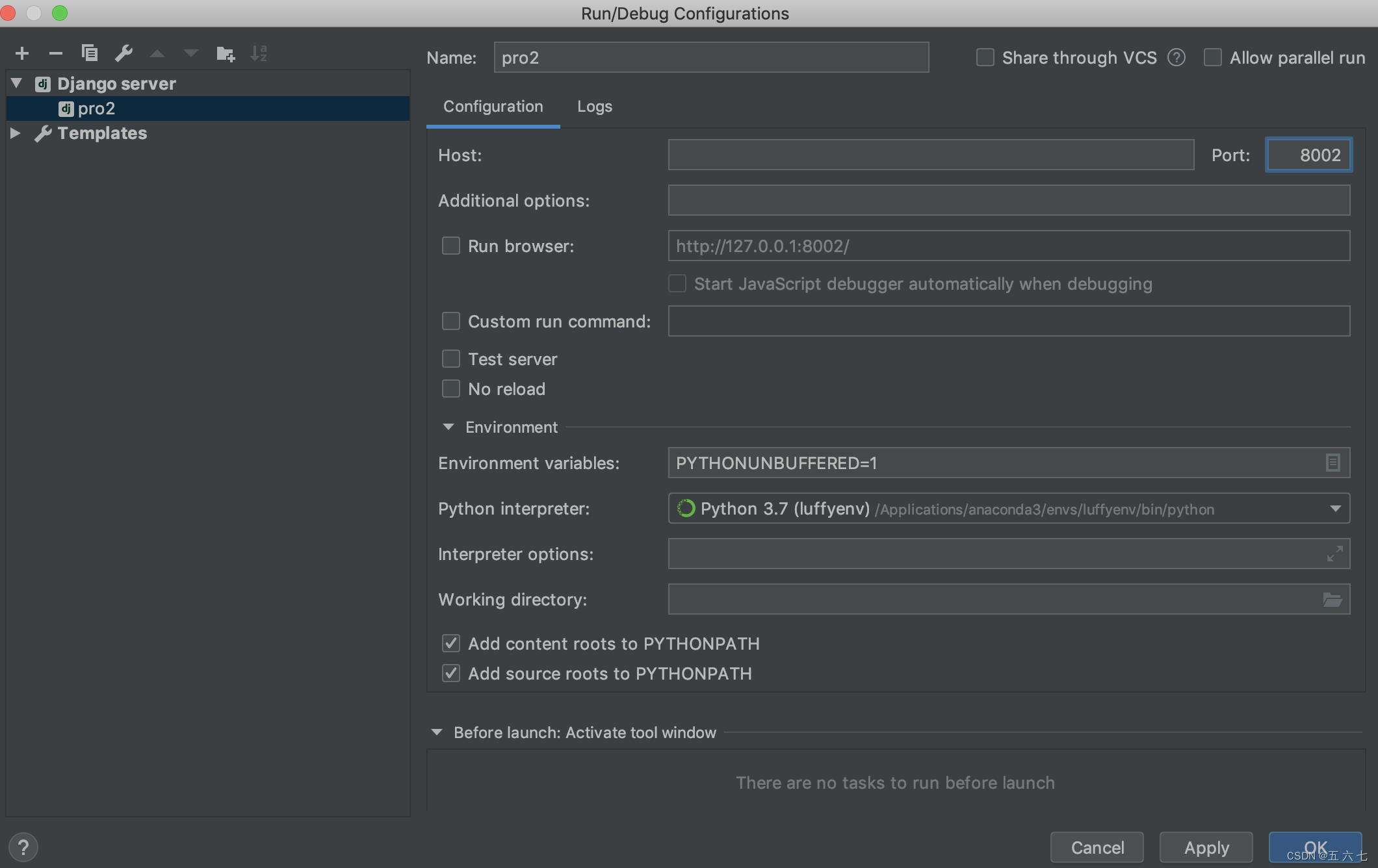The height and width of the screenshot is (868, 1378).
Task: Check the Run browser checkbox
Action: pyautogui.click(x=451, y=246)
